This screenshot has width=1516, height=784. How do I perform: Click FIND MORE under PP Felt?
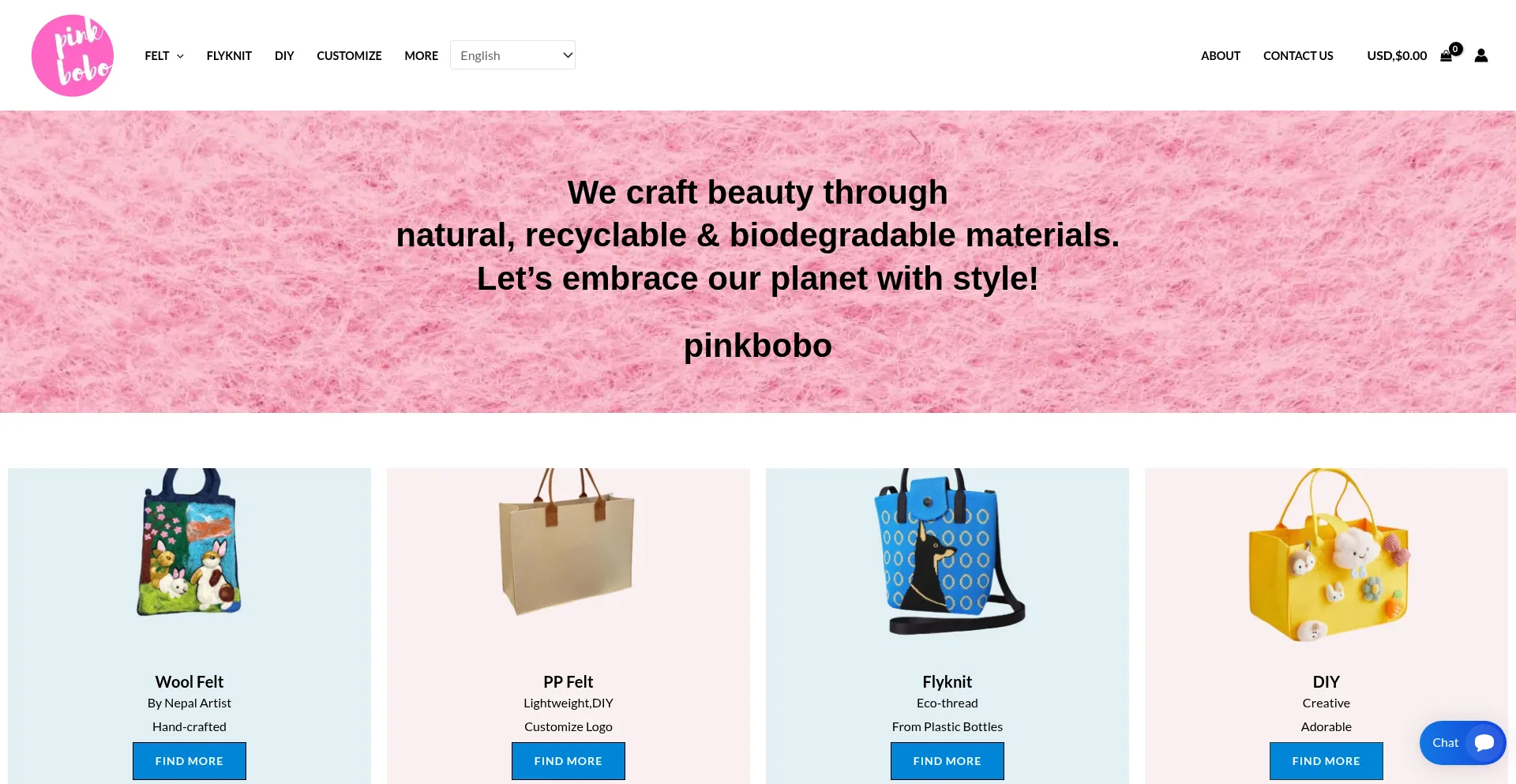[568, 761]
